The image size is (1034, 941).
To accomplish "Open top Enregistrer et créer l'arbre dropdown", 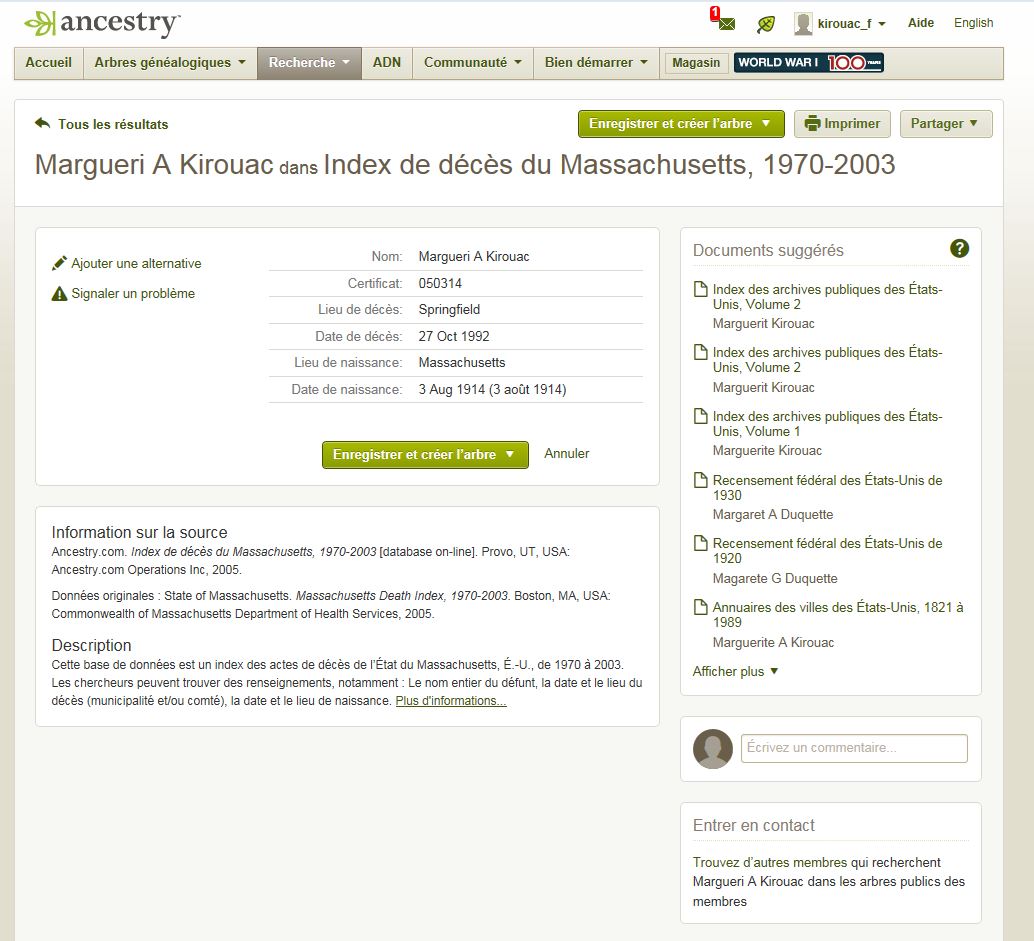I will (681, 124).
